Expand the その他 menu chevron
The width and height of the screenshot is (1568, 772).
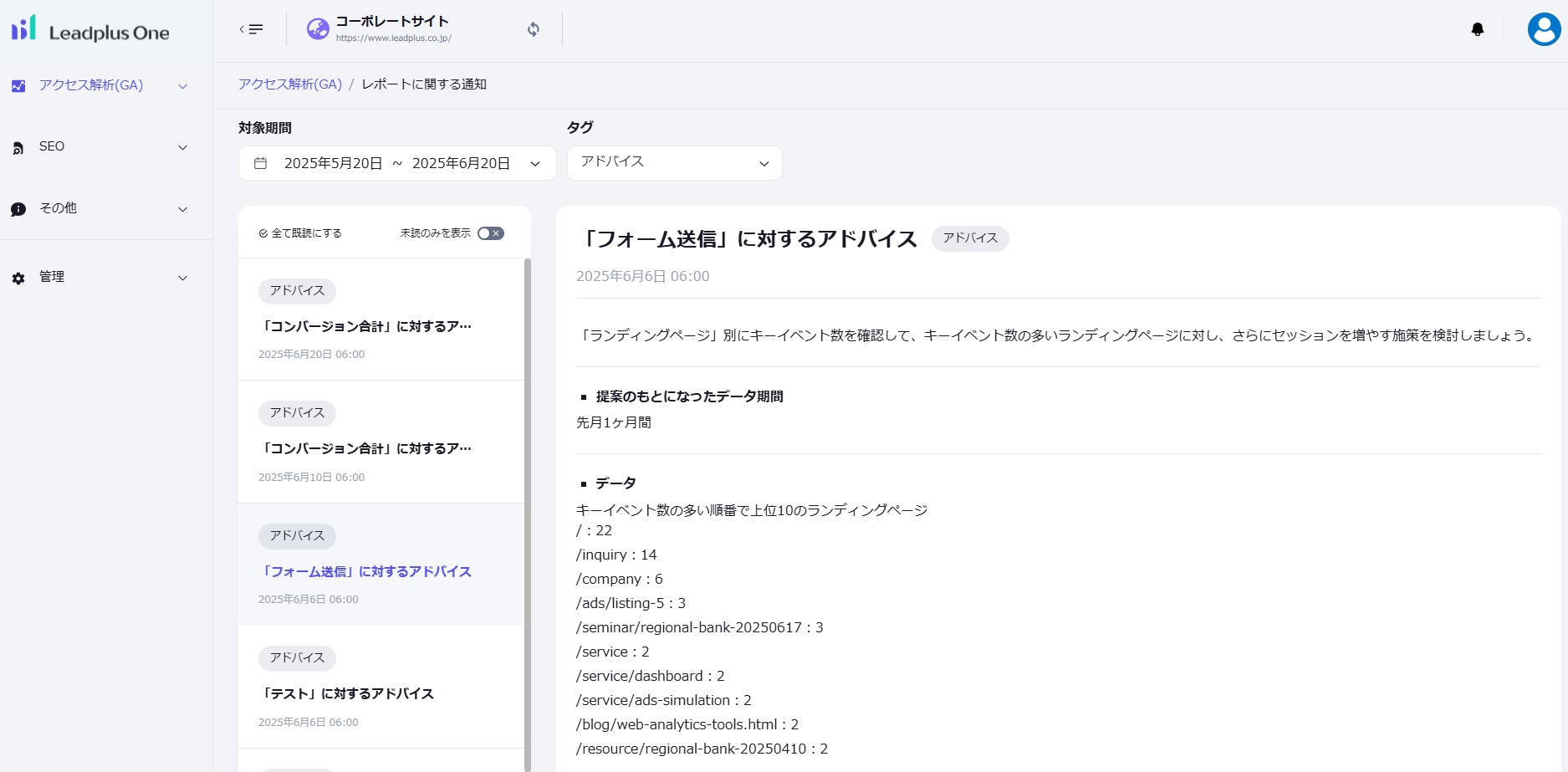point(182,209)
